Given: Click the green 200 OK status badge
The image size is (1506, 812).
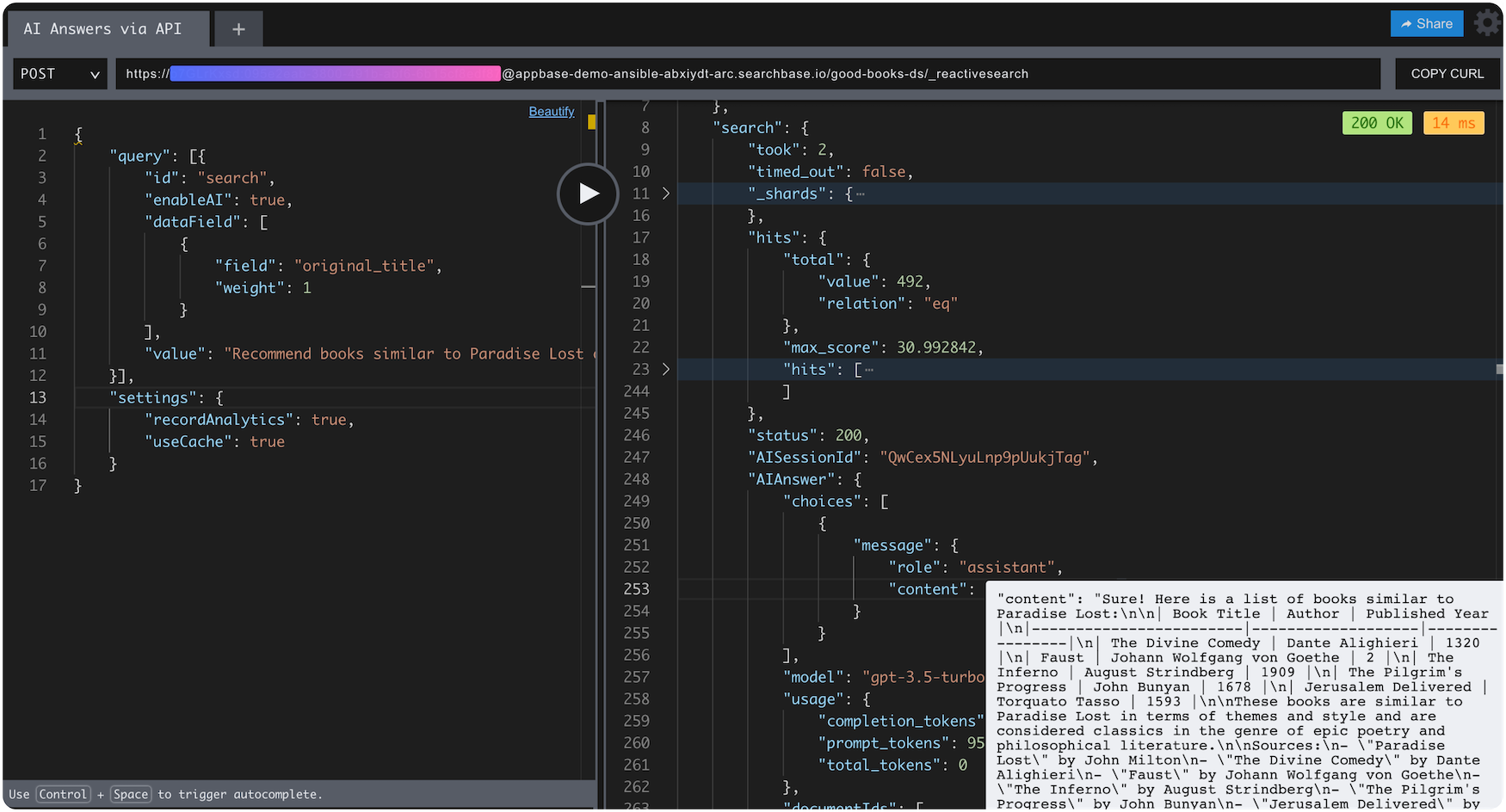Looking at the screenshot, I should tap(1377, 123).
